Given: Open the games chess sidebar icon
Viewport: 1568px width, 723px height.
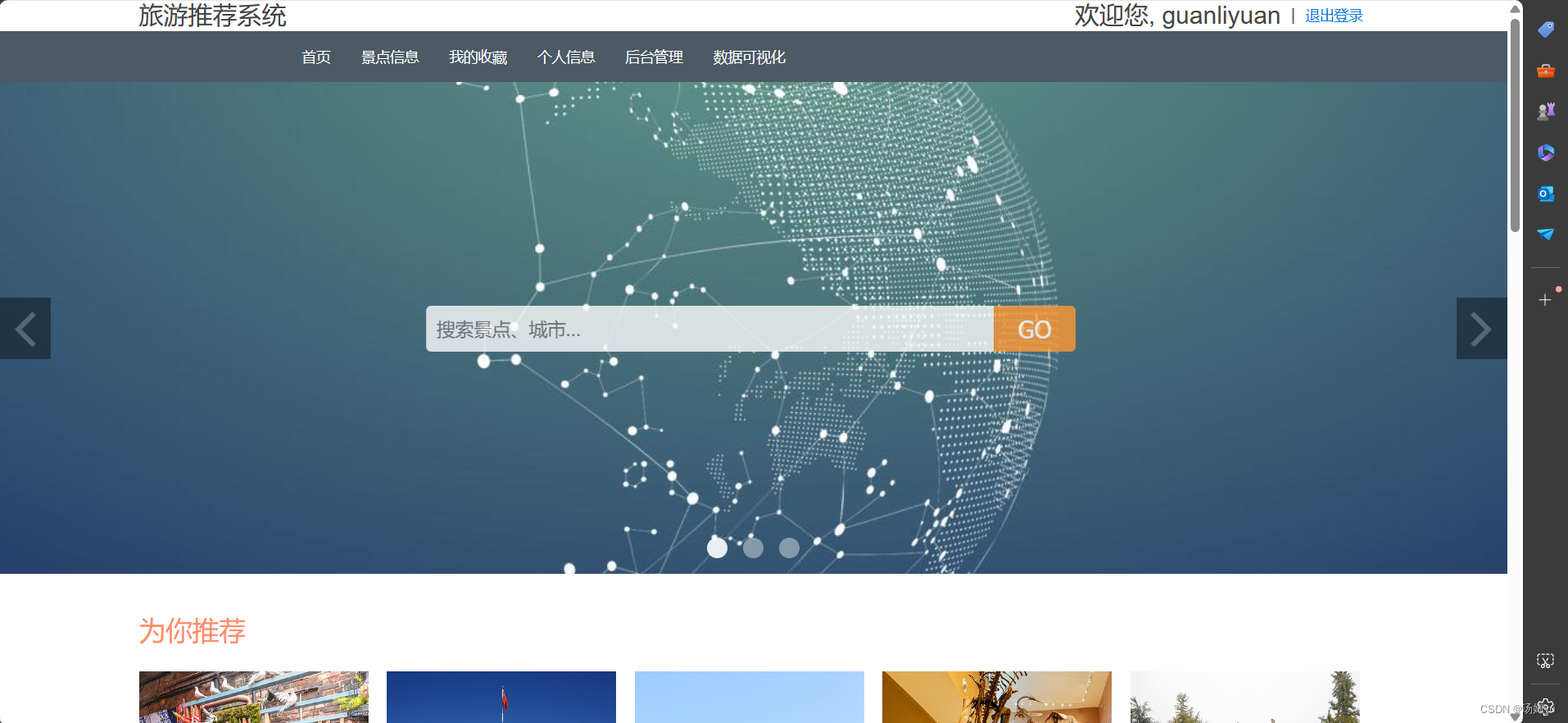Looking at the screenshot, I should (x=1546, y=111).
